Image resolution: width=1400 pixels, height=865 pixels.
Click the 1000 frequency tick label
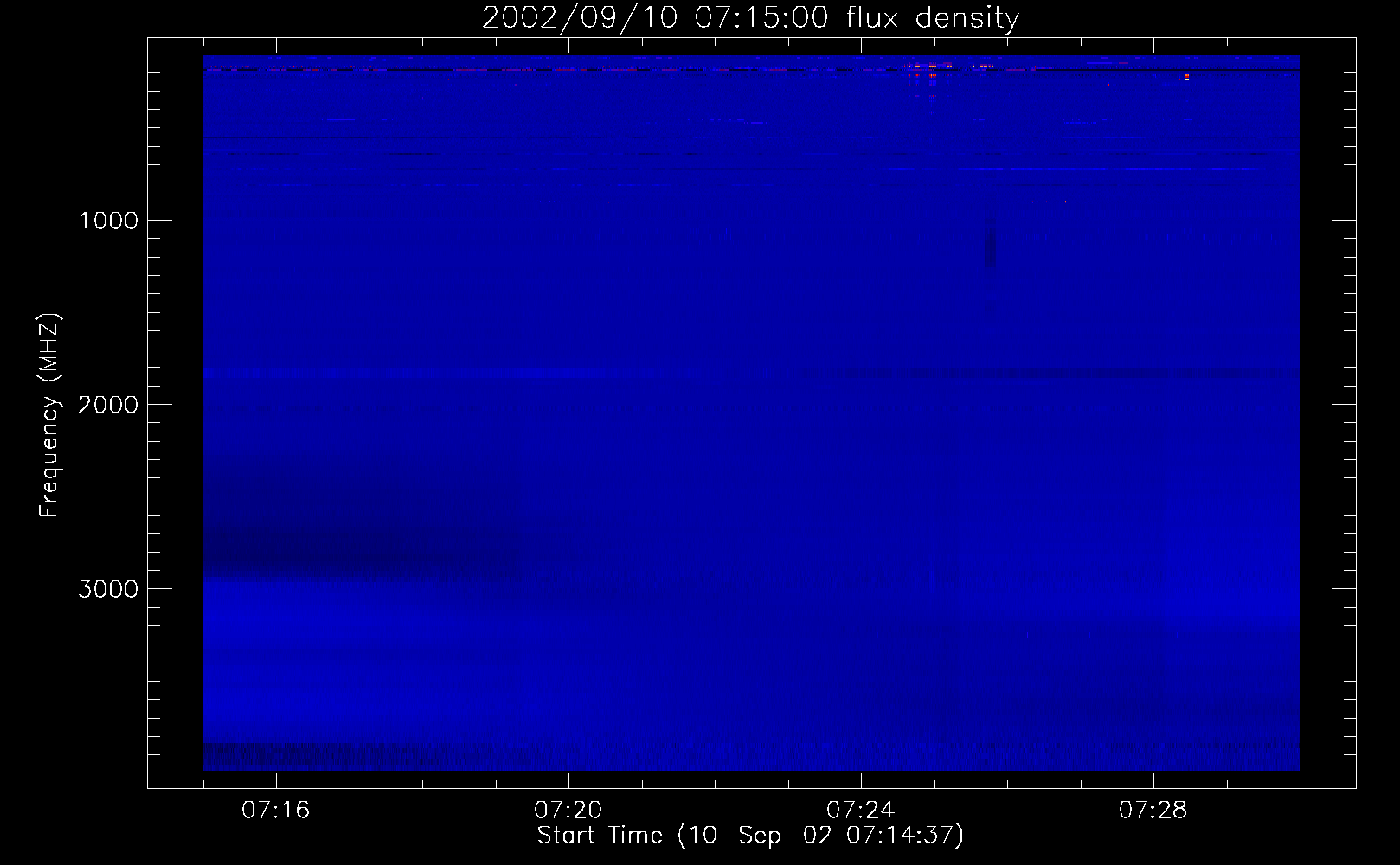[108, 220]
